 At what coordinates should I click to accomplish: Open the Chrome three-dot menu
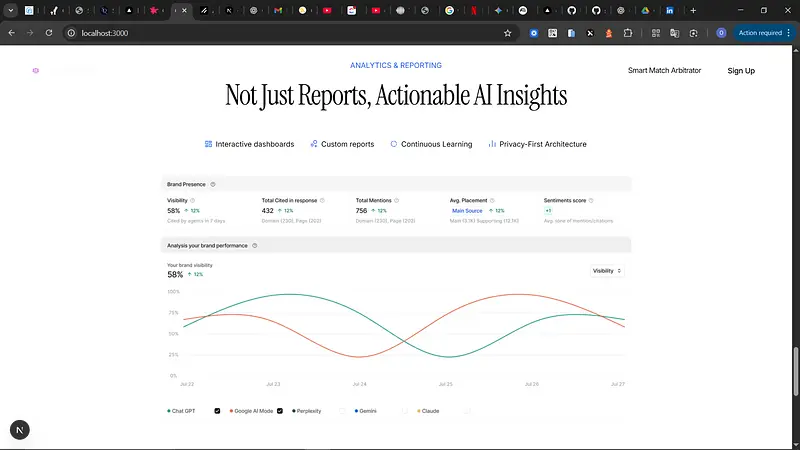pyautogui.click(x=789, y=33)
